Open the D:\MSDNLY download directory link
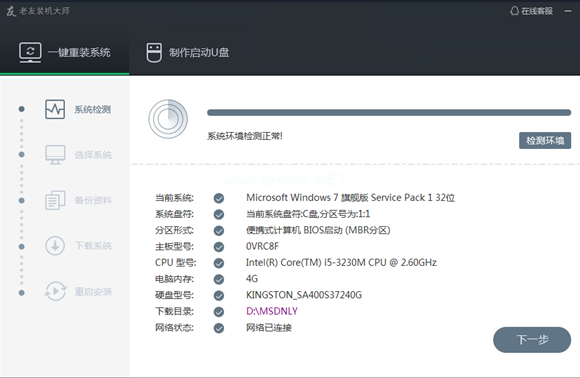 tap(272, 311)
